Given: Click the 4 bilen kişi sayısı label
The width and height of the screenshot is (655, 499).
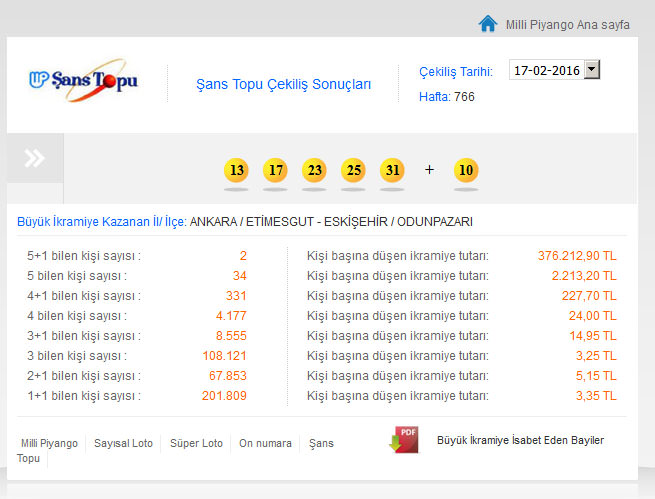Looking at the screenshot, I should pos(77,316).
